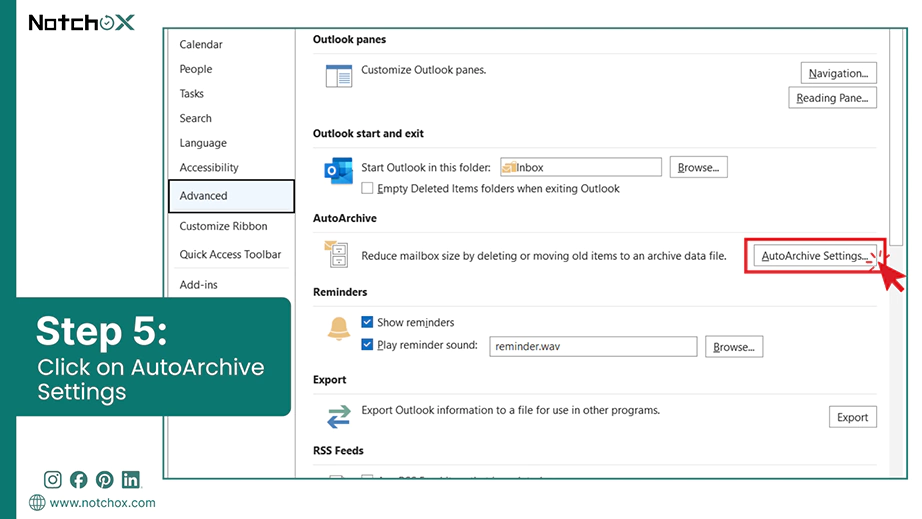The width and height of the screenshot is (922, 519).
Task: Click the Navigation... button
Action: pyautogui.click(x=839, y=73)
